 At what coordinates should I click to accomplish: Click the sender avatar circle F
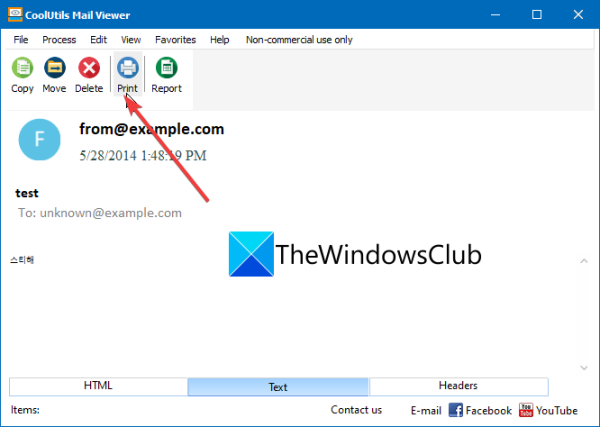(39, 139)
